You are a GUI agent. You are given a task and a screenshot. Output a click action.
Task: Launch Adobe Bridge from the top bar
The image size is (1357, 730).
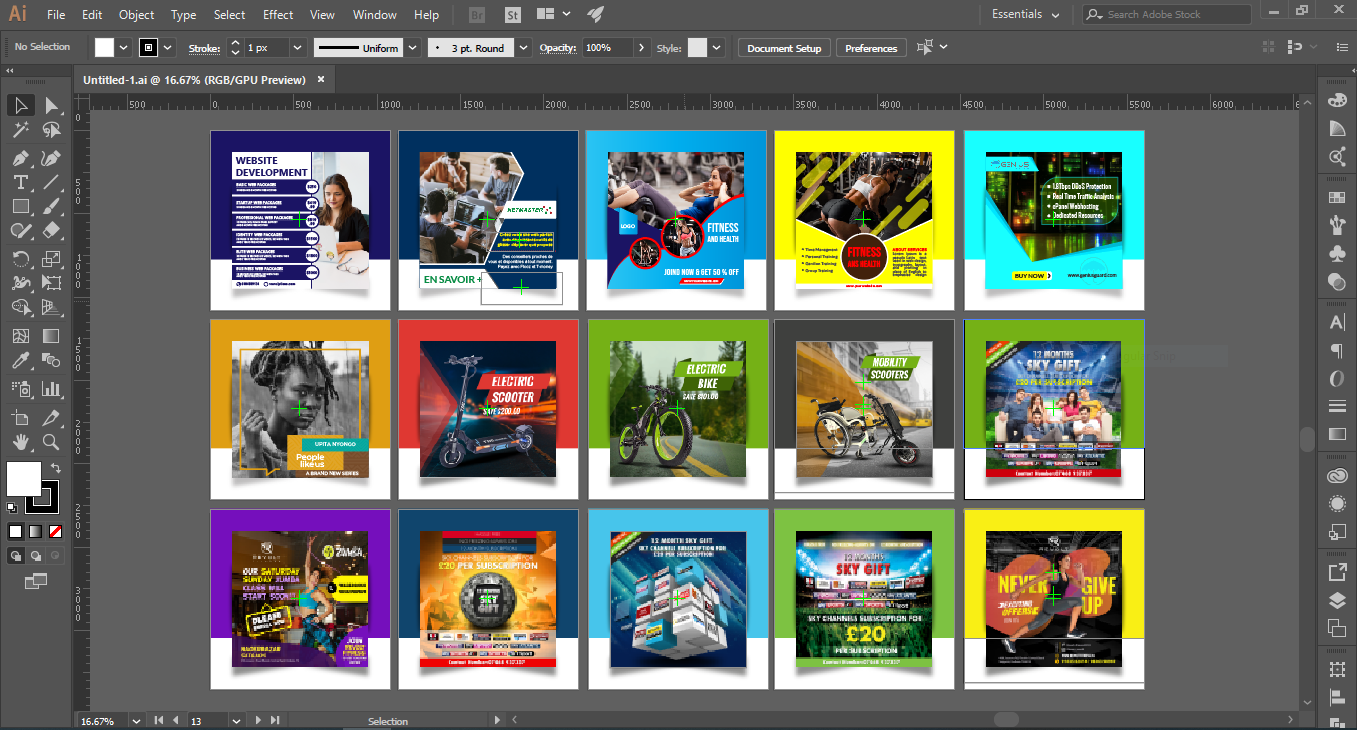475,14
